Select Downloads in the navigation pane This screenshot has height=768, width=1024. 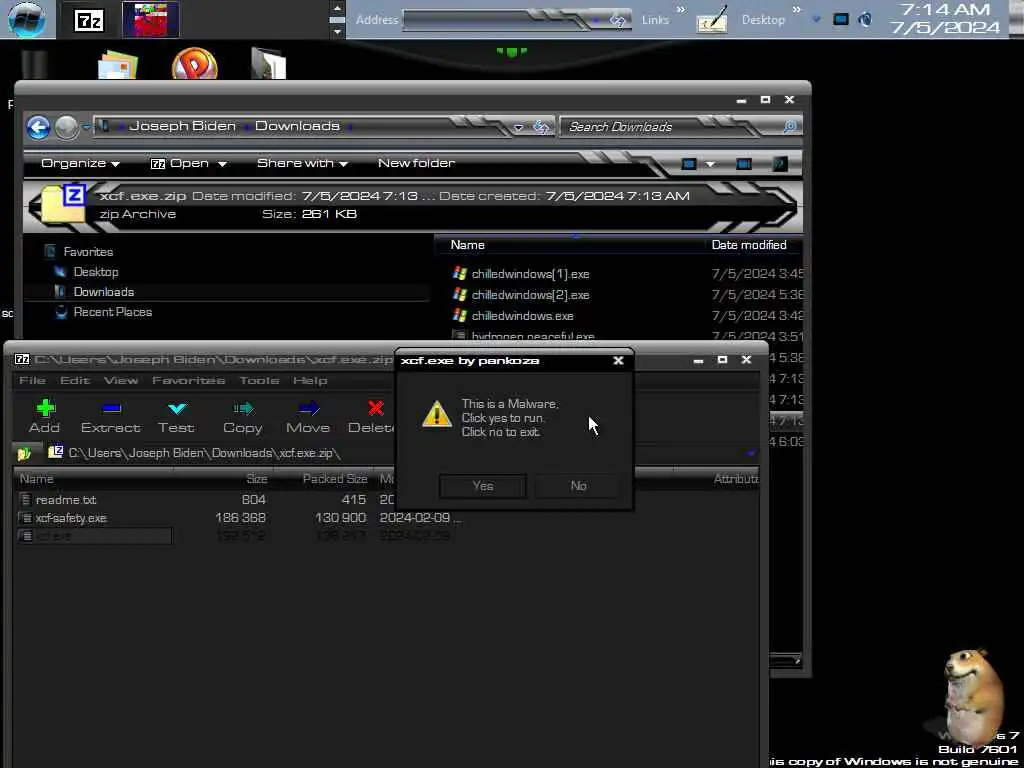point(104,292)
